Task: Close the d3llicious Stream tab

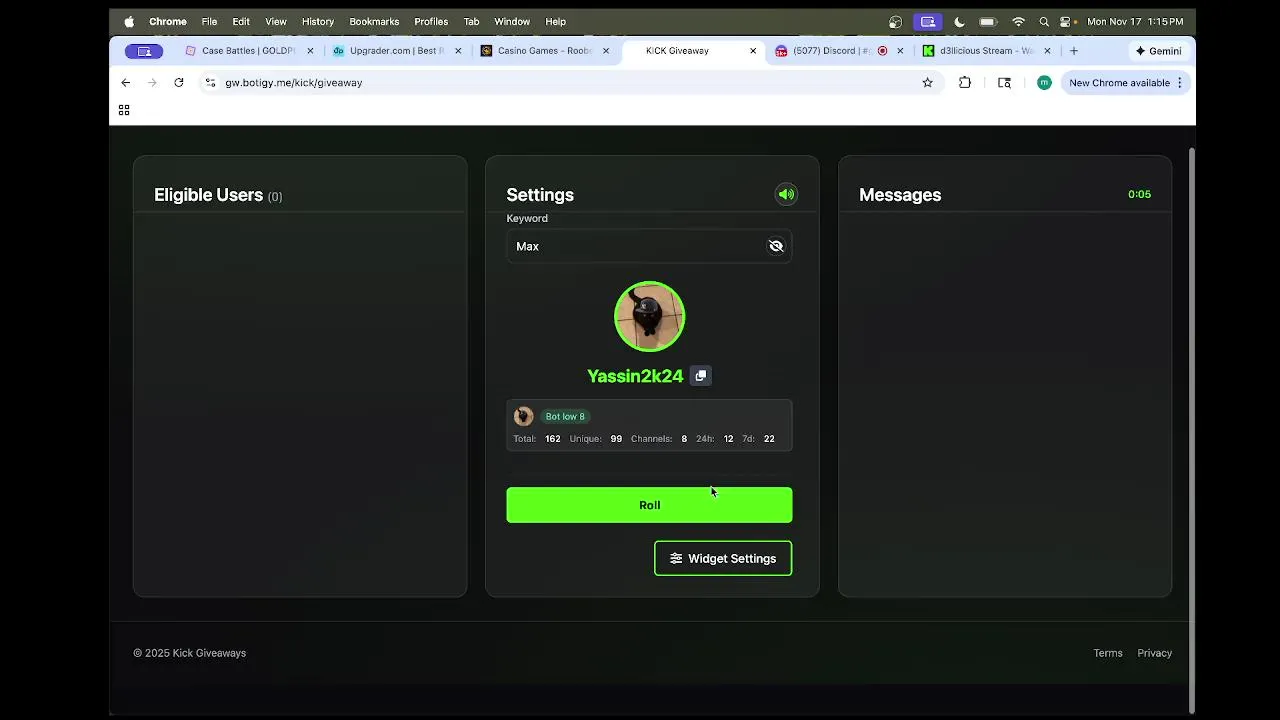Action: (x=1047, y=51)
